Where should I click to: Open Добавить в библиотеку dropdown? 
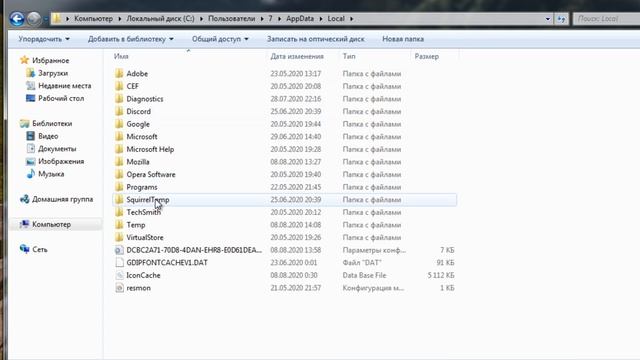point(131,39)
